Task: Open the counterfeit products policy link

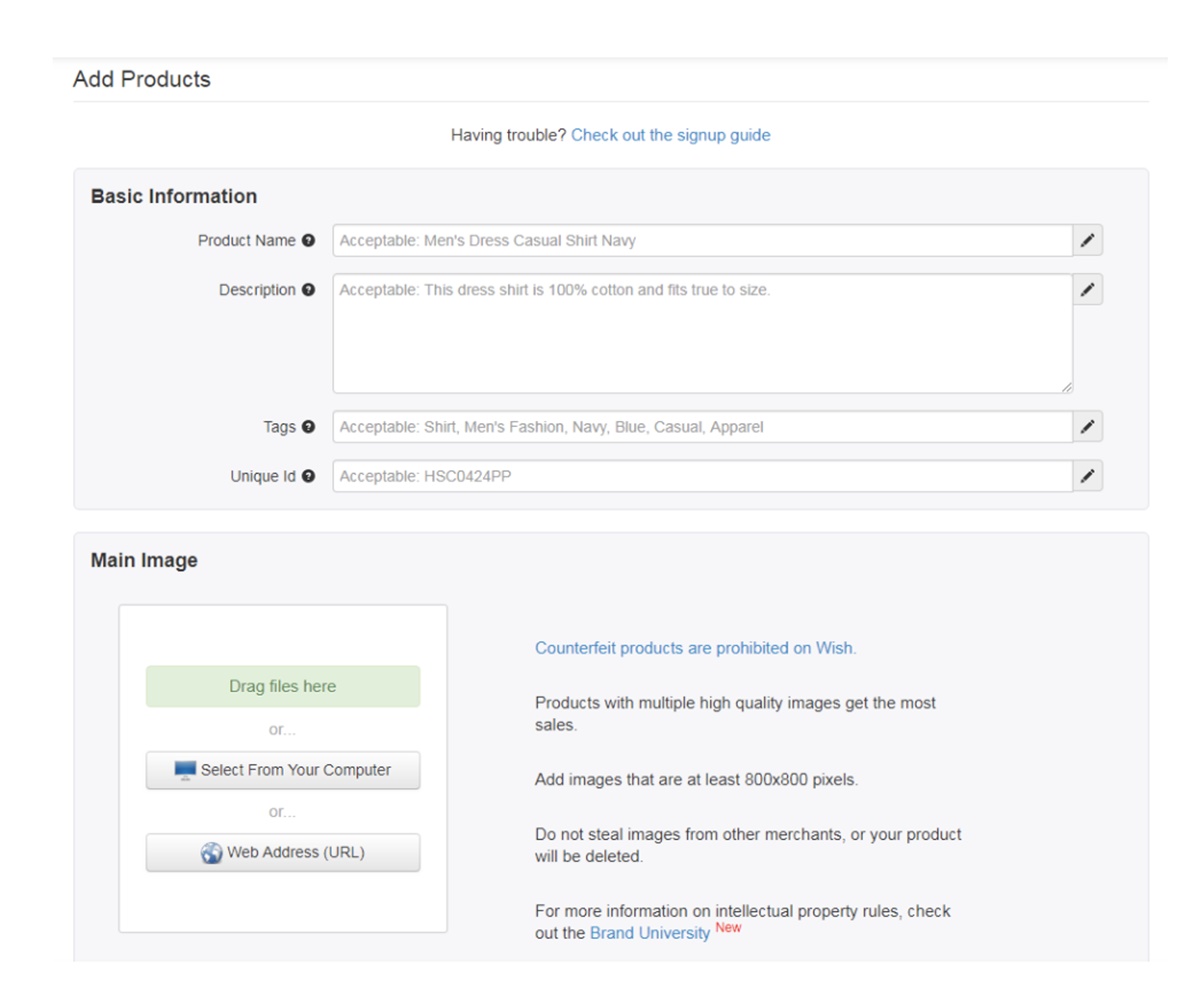Action: [x=695, y=648]
